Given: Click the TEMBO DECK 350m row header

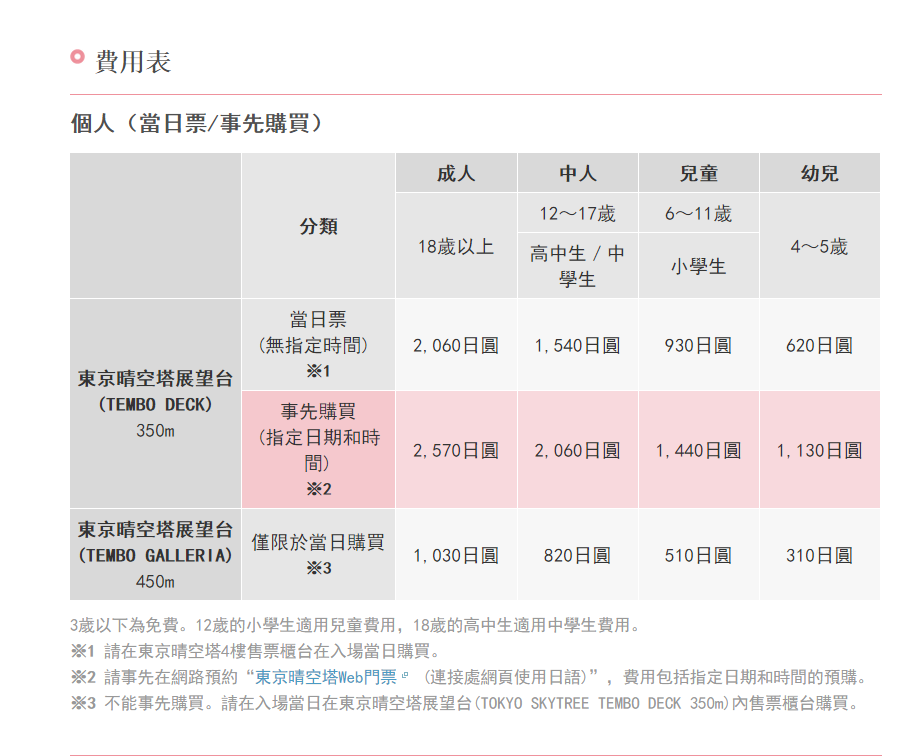Looking at the screenshot, I should pyautogui.click(x=155, y=403).
